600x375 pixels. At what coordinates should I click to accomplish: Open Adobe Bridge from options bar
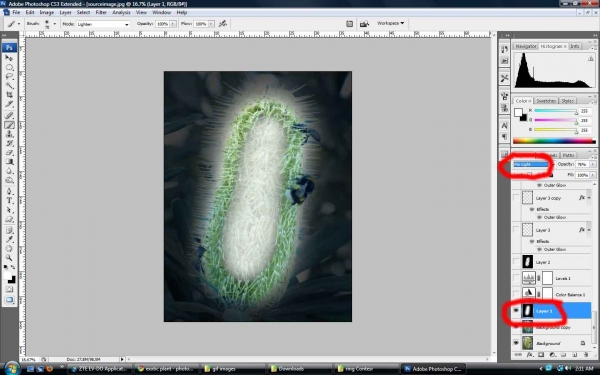click(364, 24)
